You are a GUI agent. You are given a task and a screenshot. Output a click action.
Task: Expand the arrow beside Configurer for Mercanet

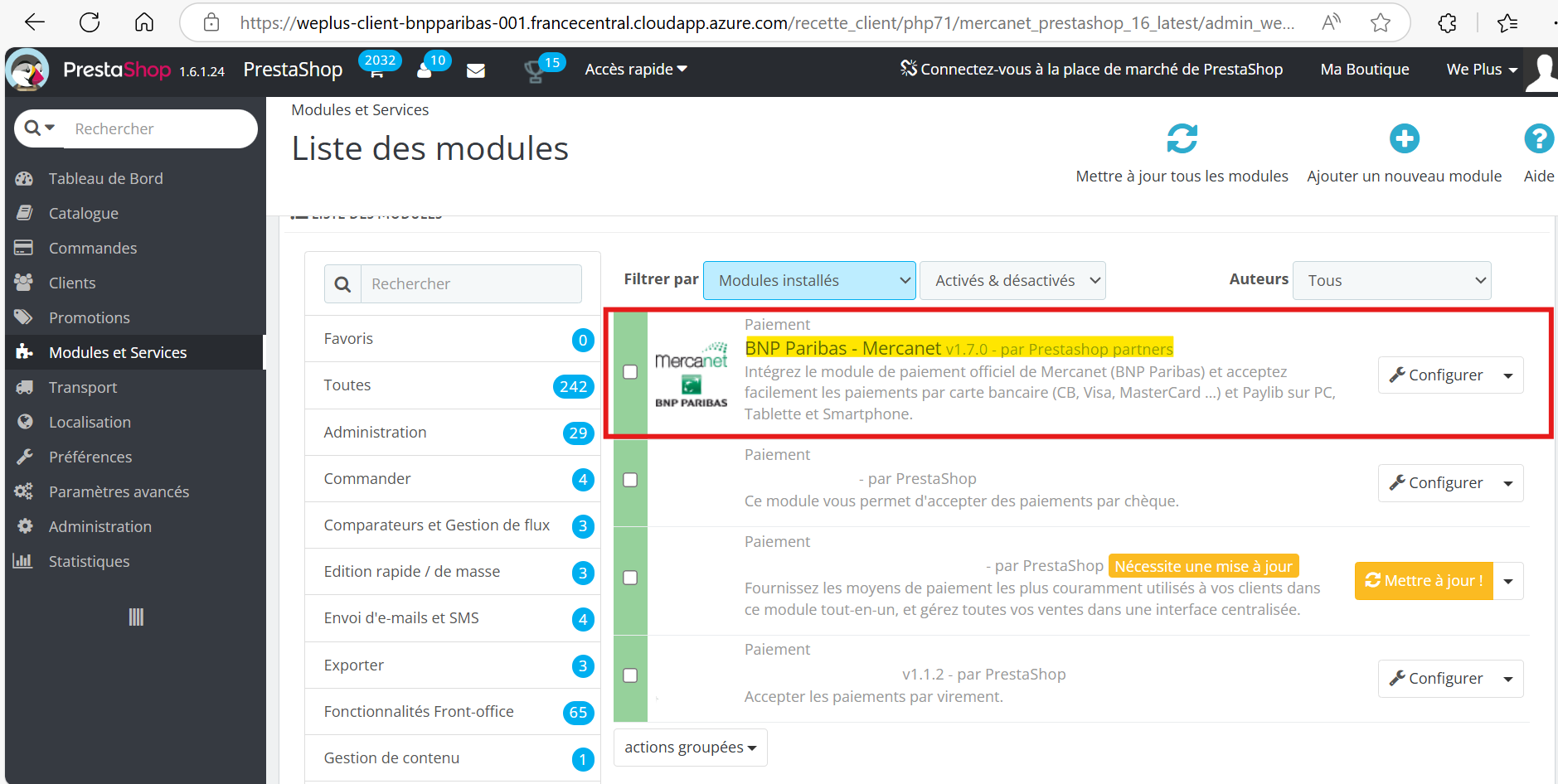[1508, 375]
